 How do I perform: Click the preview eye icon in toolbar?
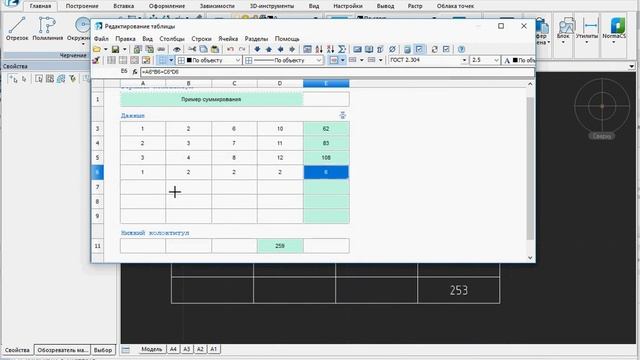pos(176,49)
